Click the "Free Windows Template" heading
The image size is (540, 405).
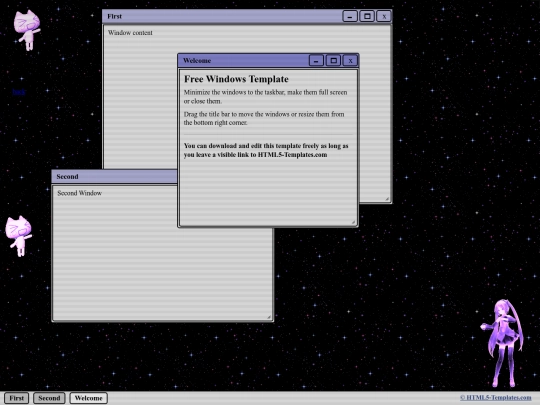(236, 79)
